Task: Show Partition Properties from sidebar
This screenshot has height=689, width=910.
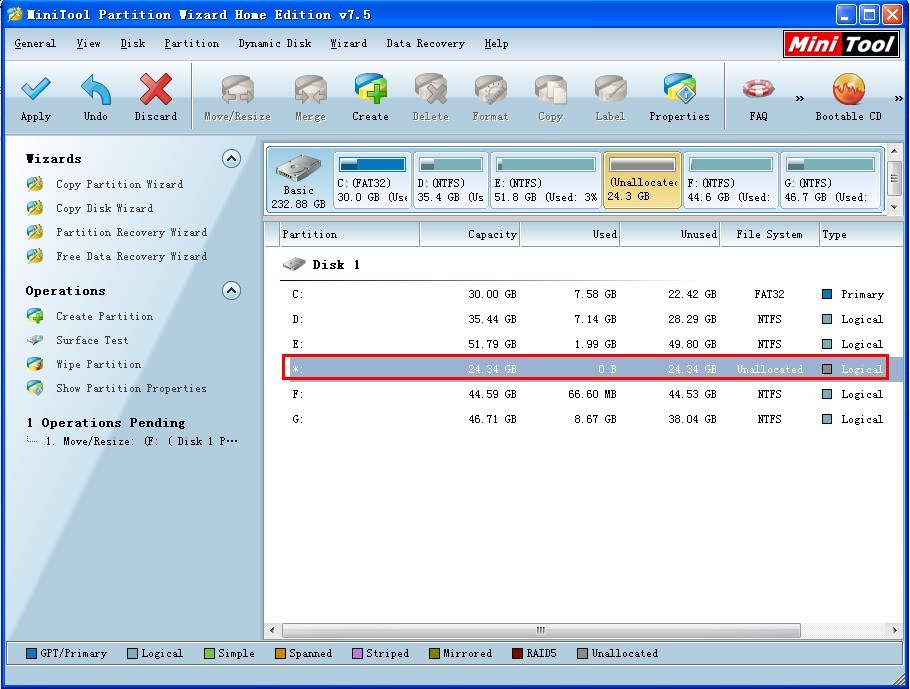Action: click(131, 388)
